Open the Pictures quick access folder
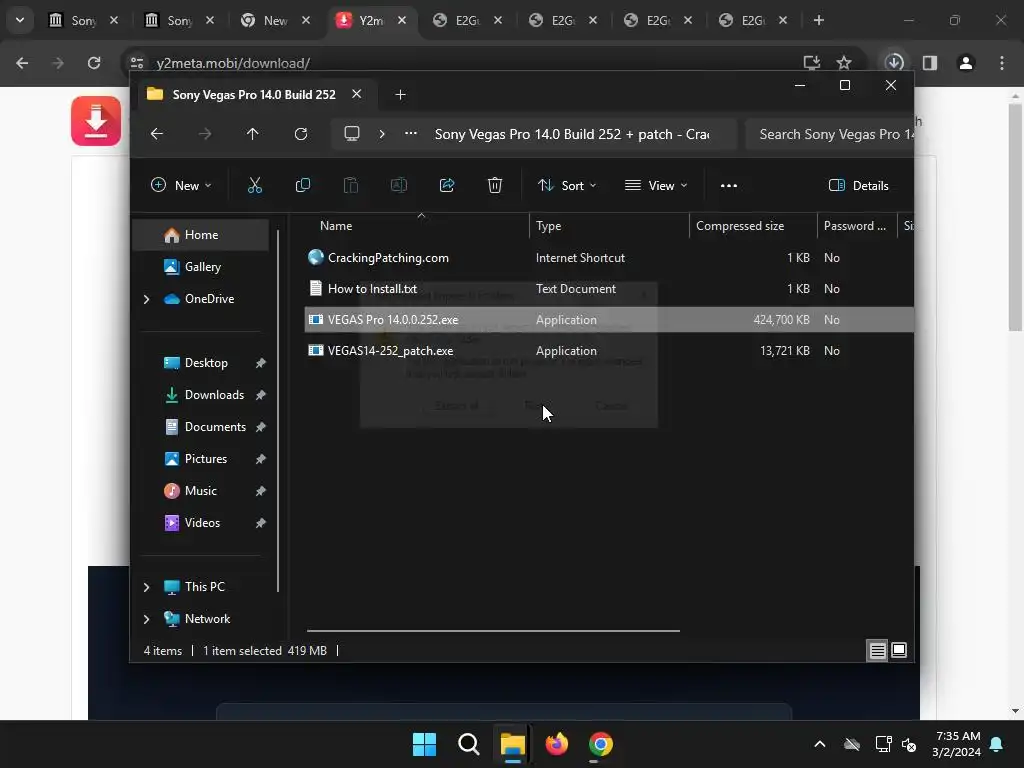Image resolution: width=1024 pixels, height=768 pixels. coord(206,459)
